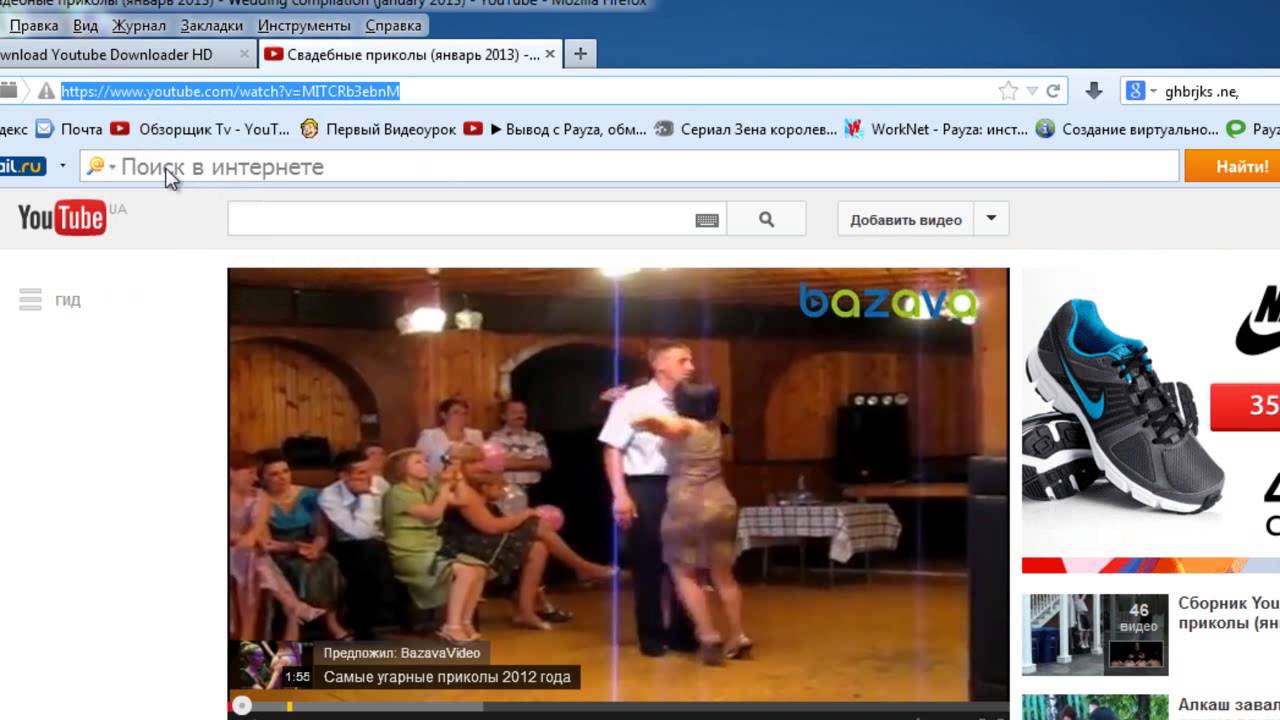
Task: Close the Youtube Downloader HD tab
Action: [245, 55]
